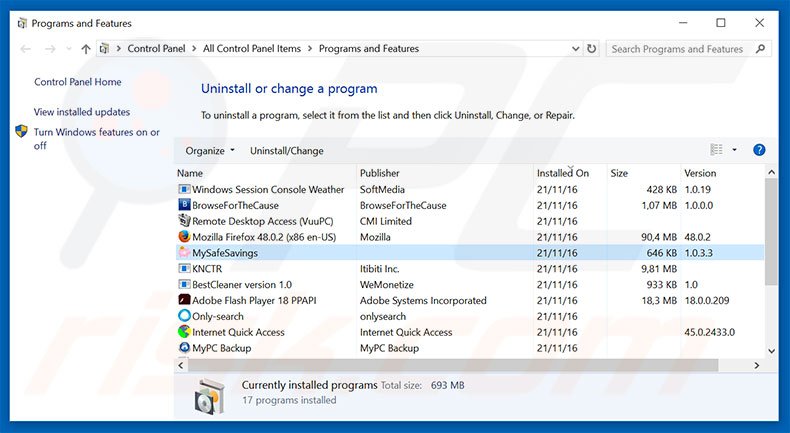The image size is (790, 433).
Task: Select the Only-search program name
Action: click(x=218, y=316)
